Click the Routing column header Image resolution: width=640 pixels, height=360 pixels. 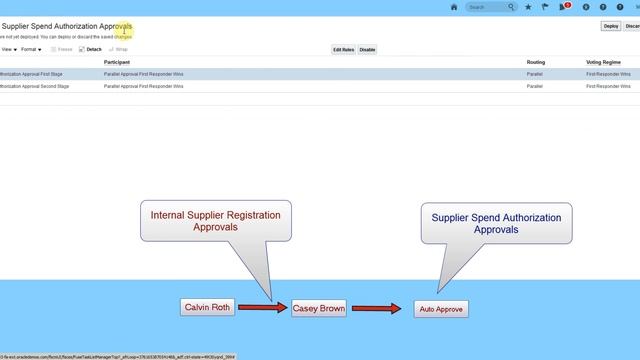[x=536, y=62]
